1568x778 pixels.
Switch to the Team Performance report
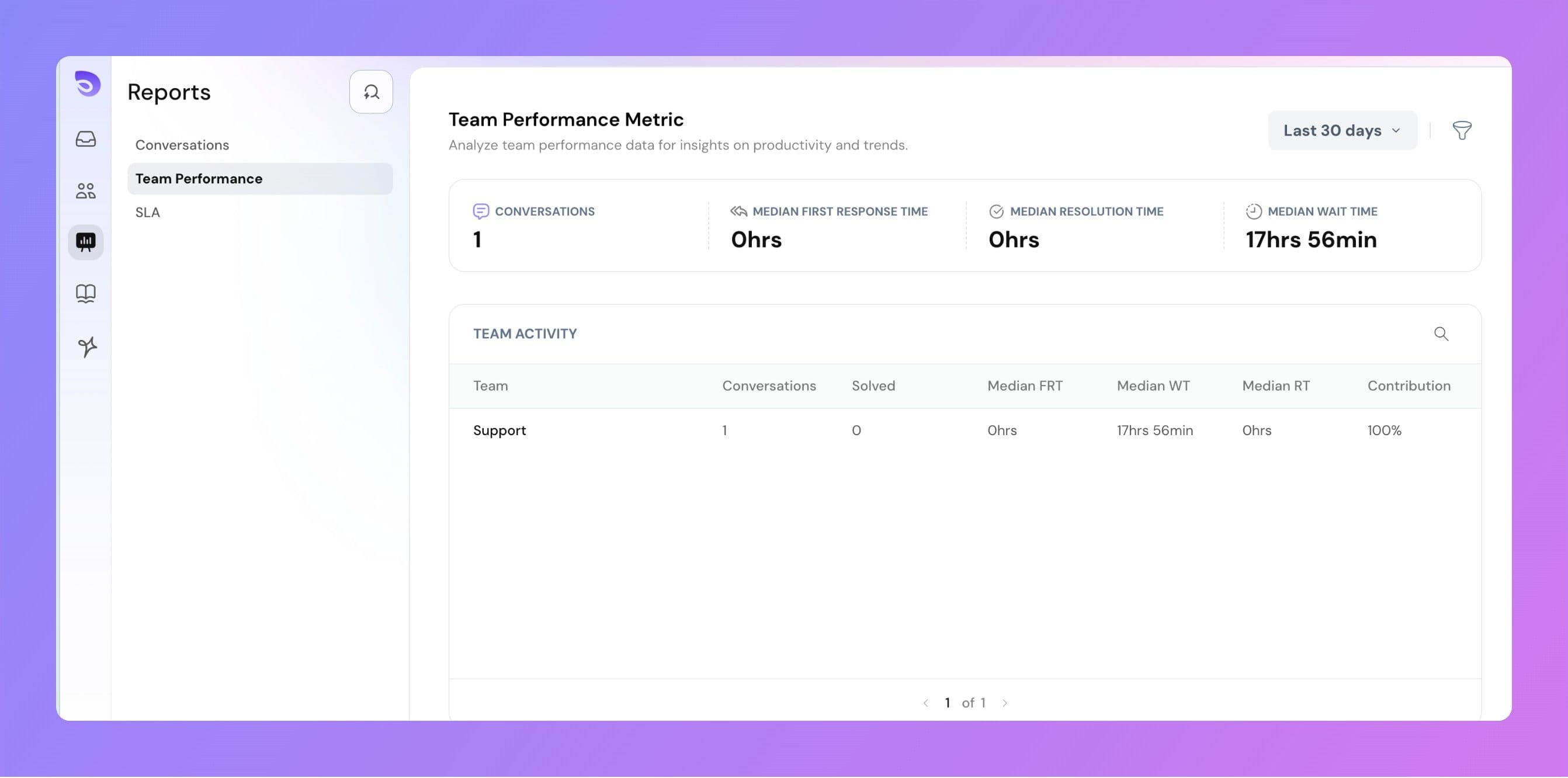coord(199,178)
